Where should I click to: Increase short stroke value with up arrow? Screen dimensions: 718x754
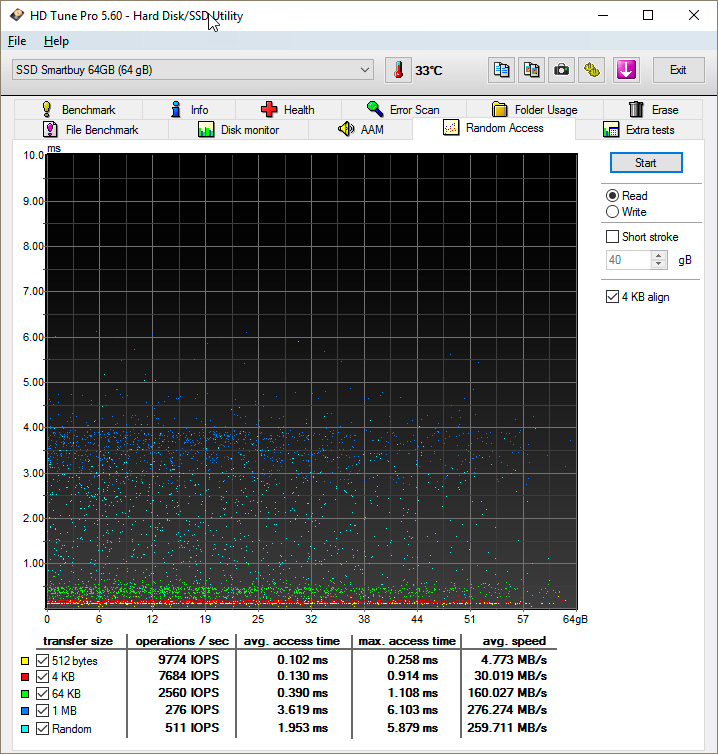(659, 255)
